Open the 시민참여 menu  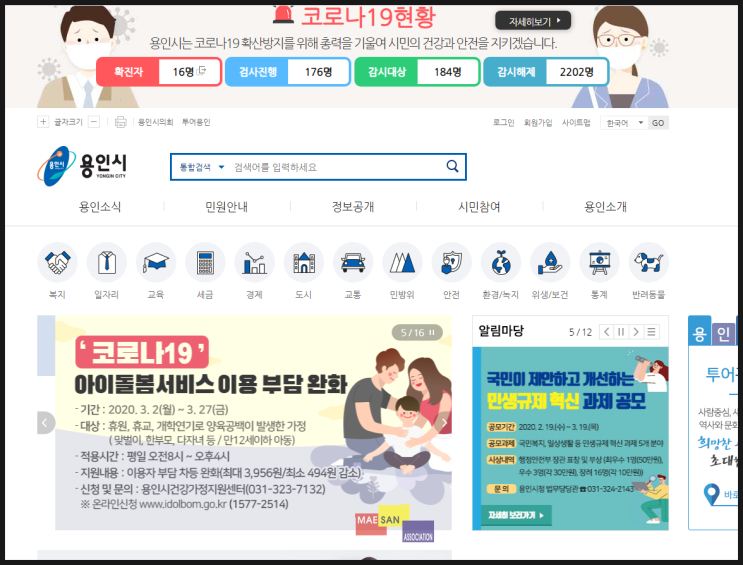click(x=479, y=207)
